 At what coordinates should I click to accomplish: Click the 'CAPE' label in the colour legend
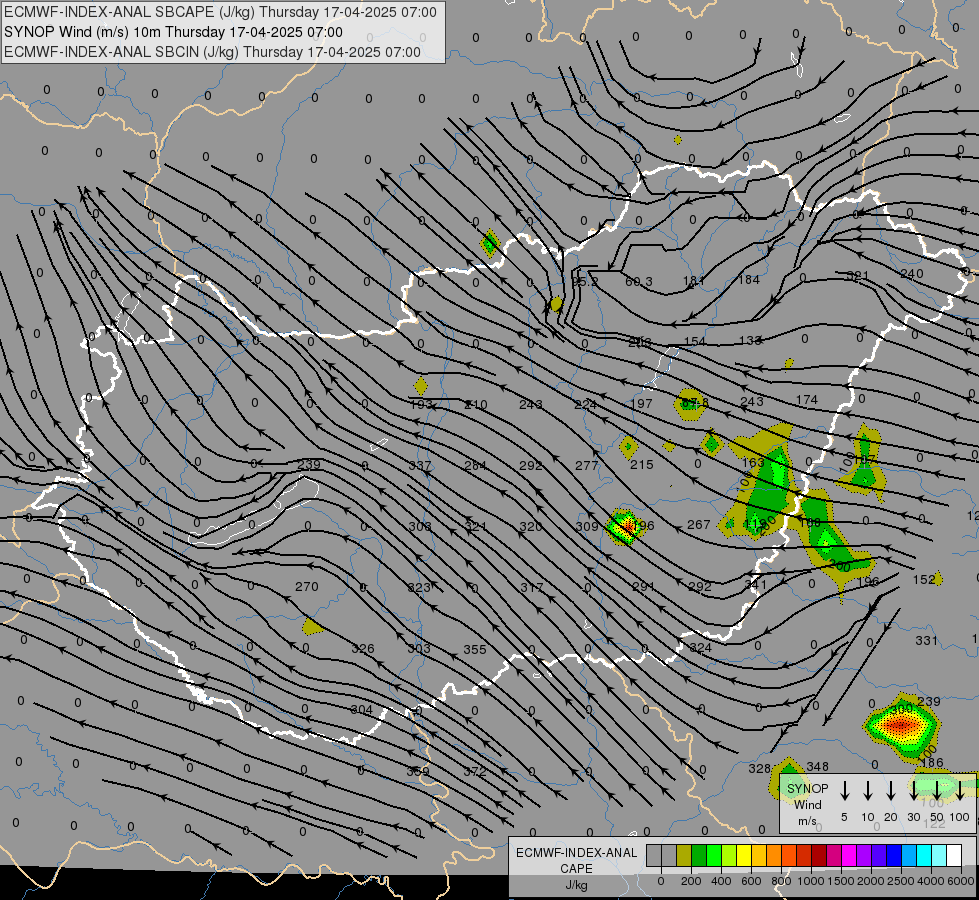tap(576, 869)
